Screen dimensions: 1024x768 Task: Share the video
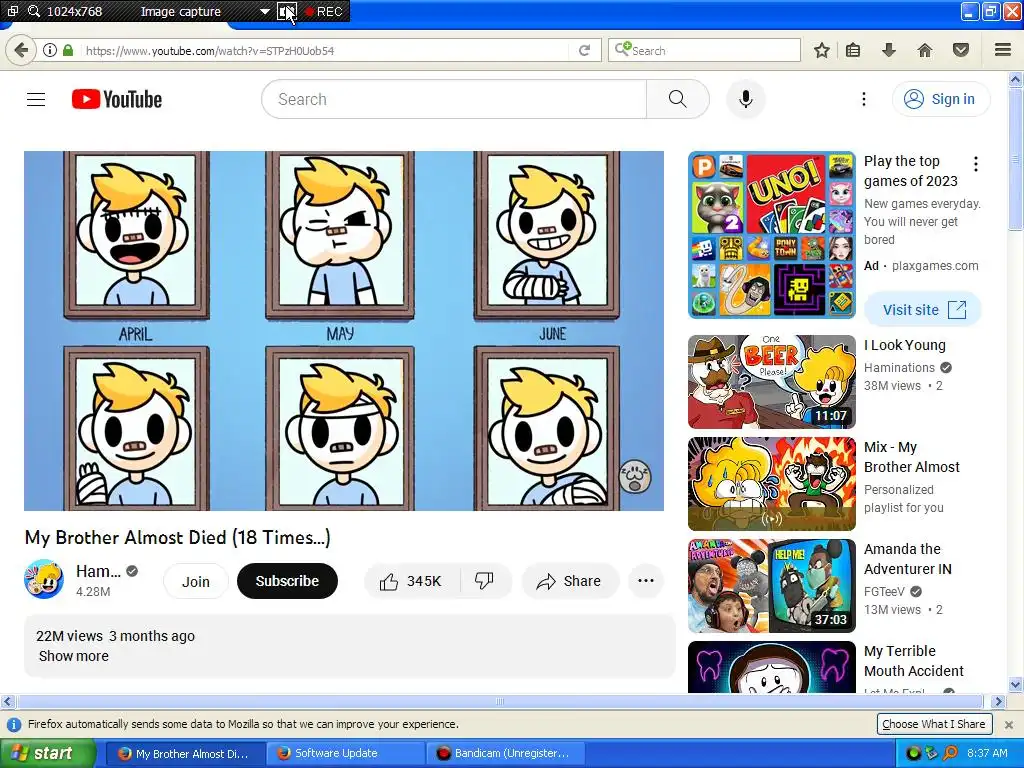pos(569,581)
